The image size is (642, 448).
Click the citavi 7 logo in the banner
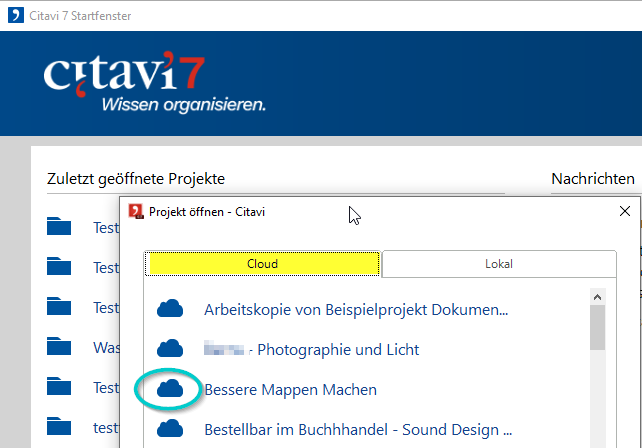point(124,74)
